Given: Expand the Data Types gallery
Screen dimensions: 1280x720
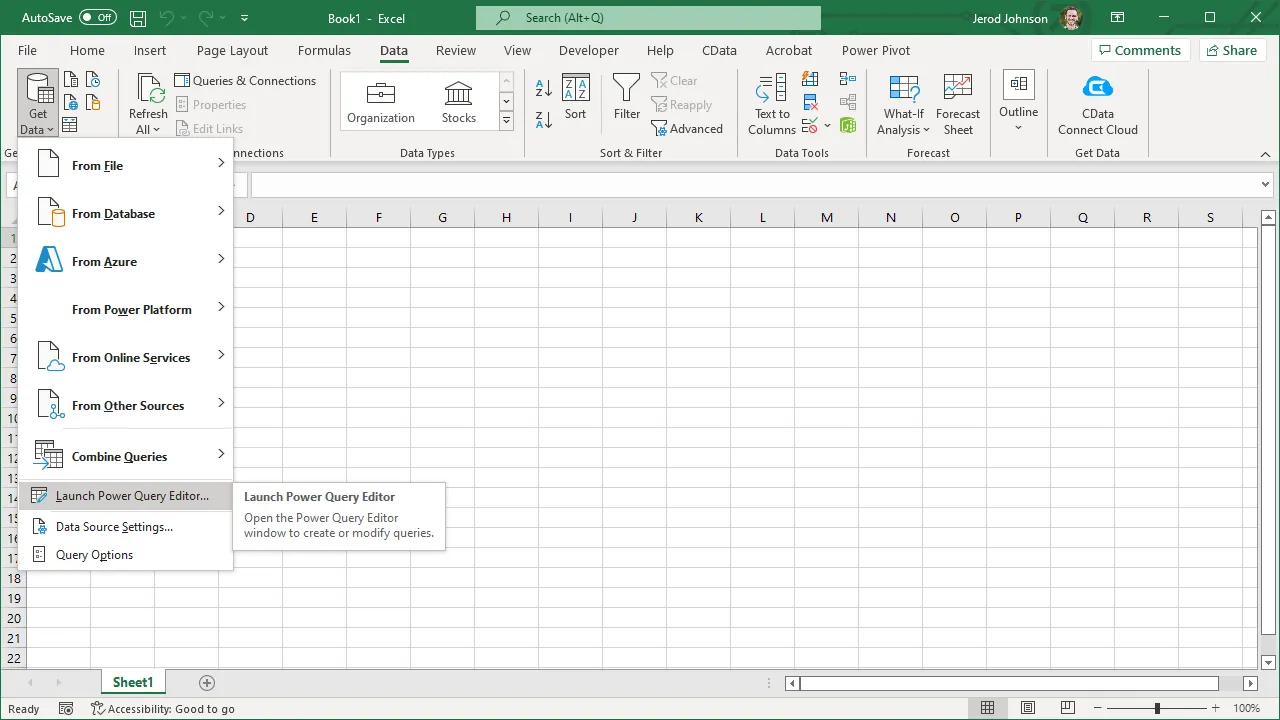Looking at the screenshot, I should 506,121.
